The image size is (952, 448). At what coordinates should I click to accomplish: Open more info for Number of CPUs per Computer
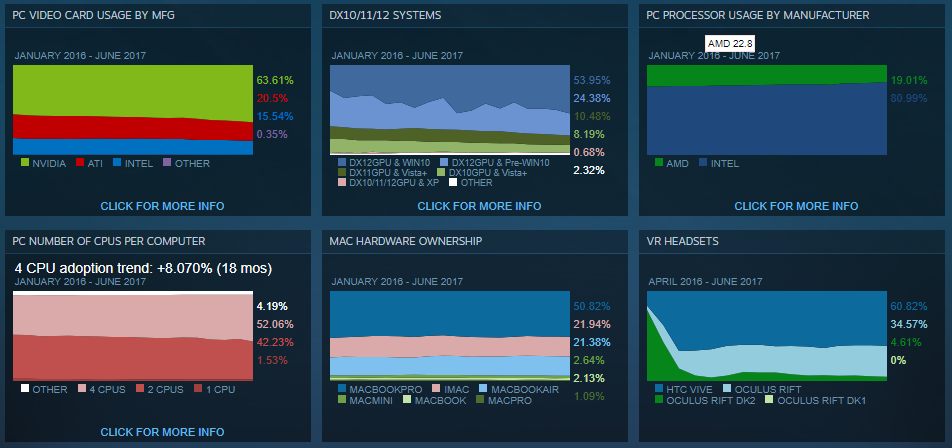162,432
